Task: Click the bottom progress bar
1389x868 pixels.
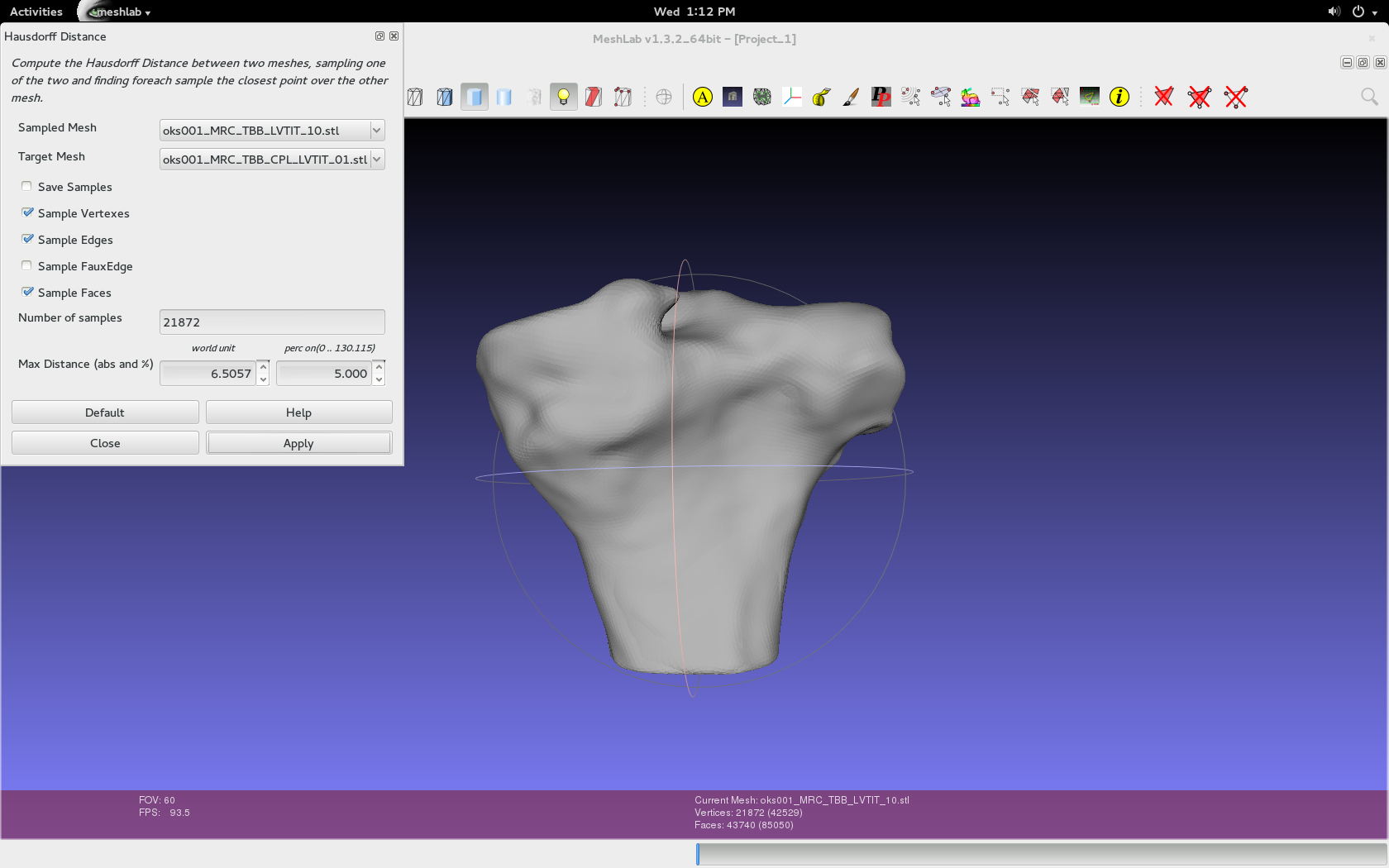Action: (1042, 854)
